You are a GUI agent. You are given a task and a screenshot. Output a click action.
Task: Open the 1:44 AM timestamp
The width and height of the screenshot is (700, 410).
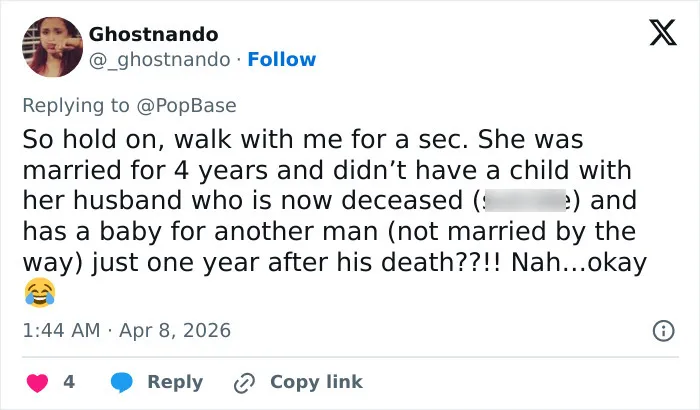pos(61,331)
